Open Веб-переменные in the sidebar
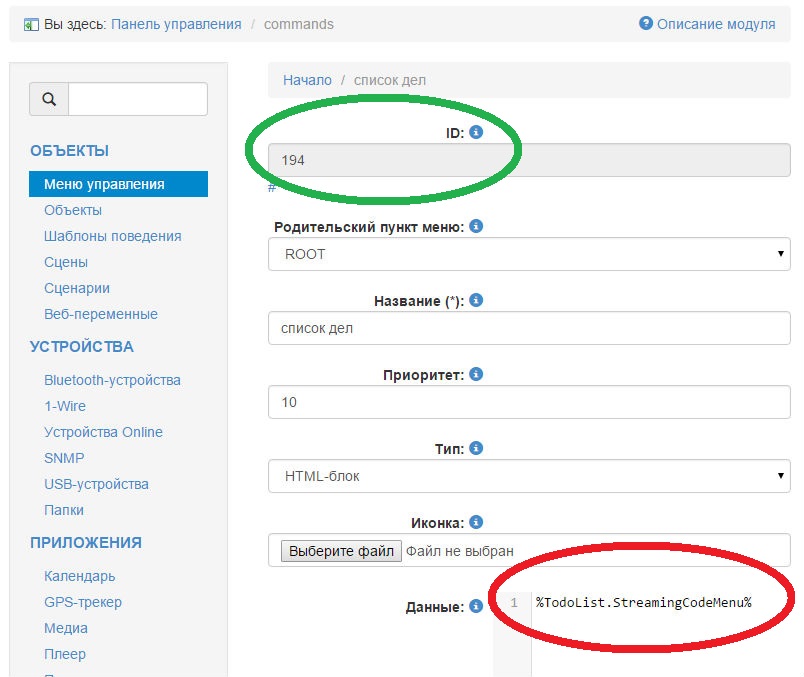This screenshot has height=677, width=804. pos(101,314)
